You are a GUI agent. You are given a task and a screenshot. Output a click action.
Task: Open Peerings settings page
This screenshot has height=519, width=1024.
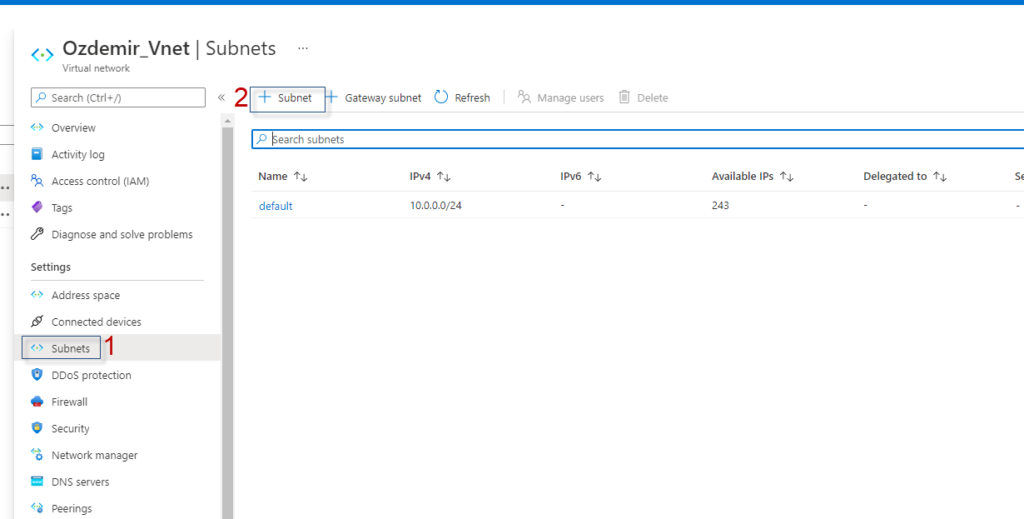(71, 509)
